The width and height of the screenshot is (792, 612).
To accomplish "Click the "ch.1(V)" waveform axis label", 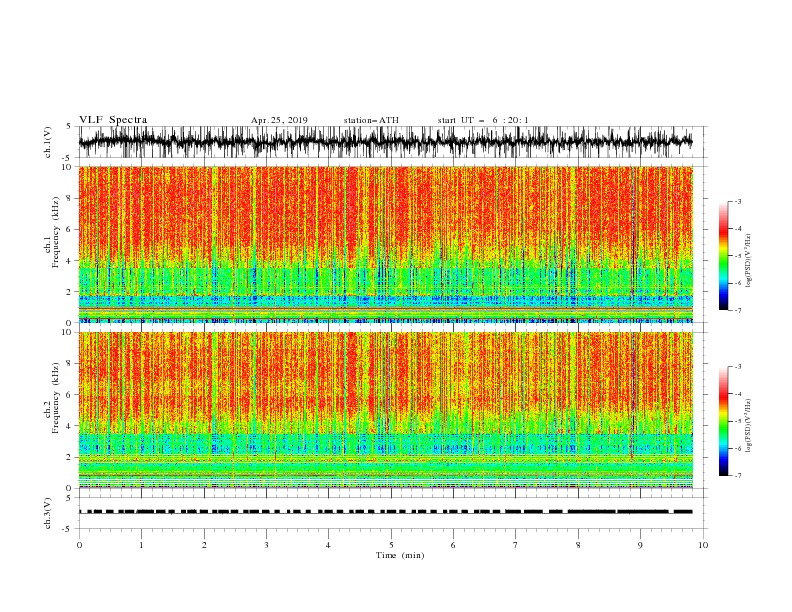I will (x=48, y=142).
